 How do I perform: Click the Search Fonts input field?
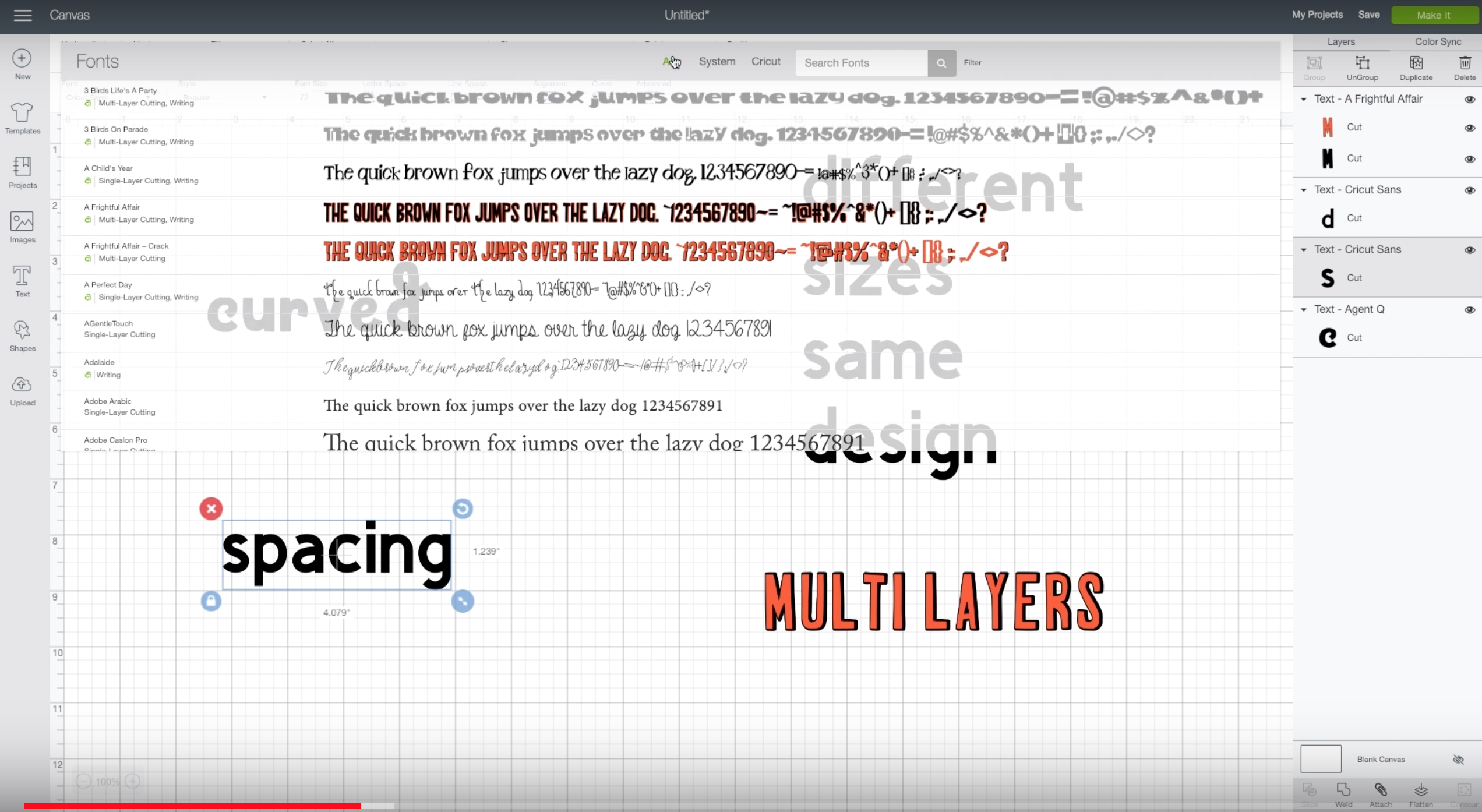click(862, 62)
